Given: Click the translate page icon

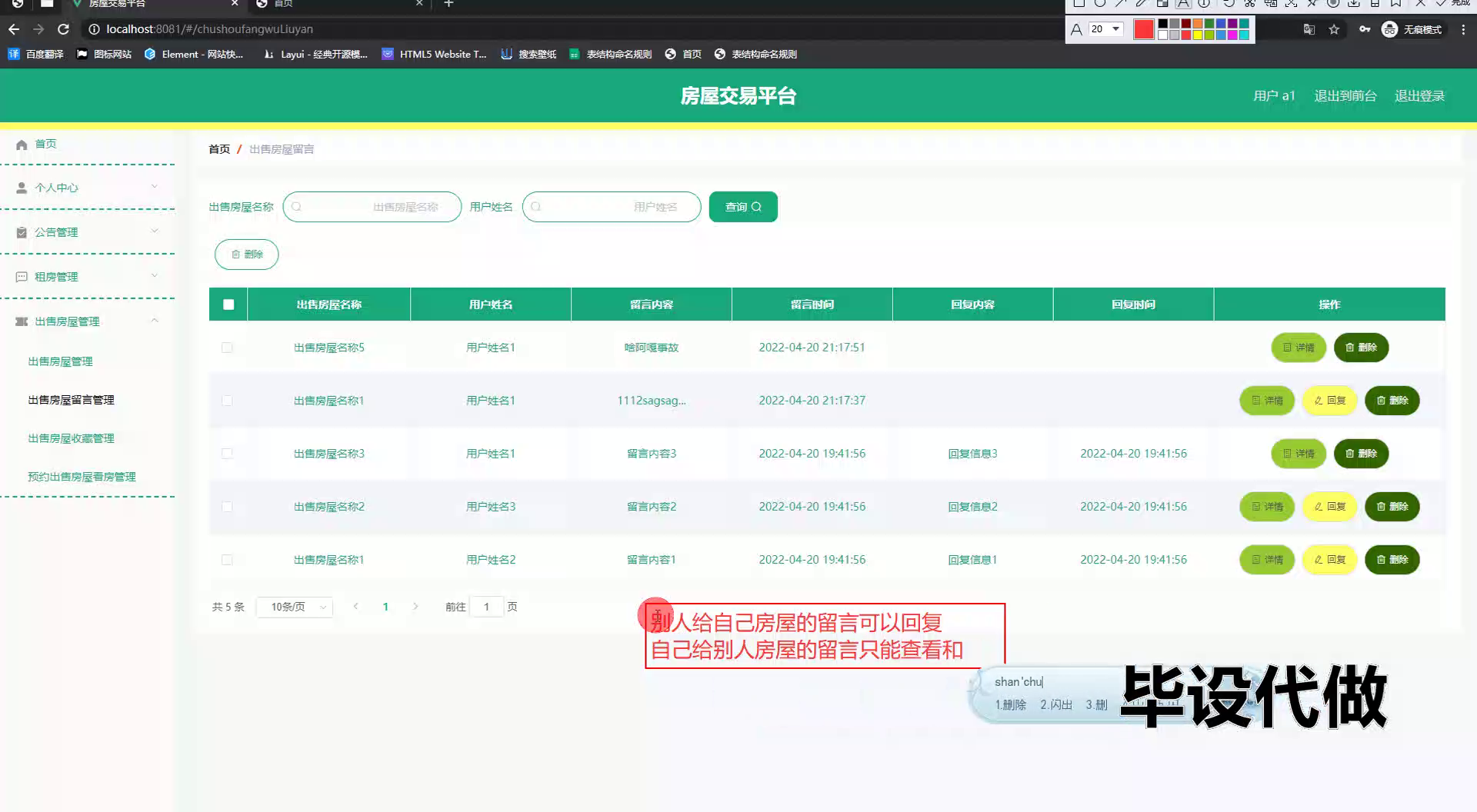Looking at the screenshot, I should coord(1309,29).
